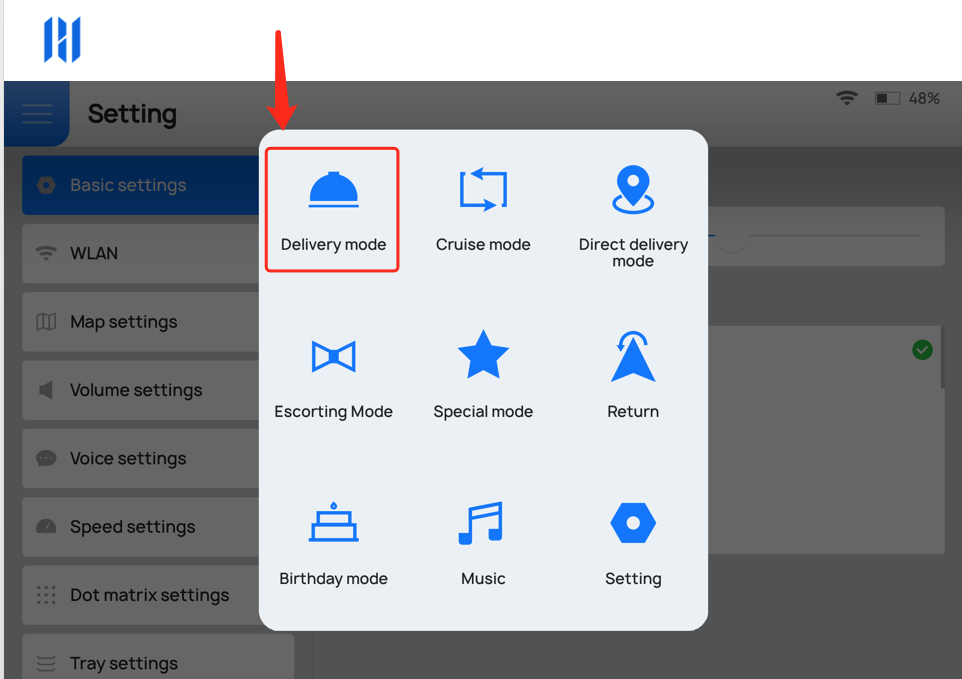
Task: Click the slider knob behind the popup
Action: pyautogui.click(x=731, y=236)
